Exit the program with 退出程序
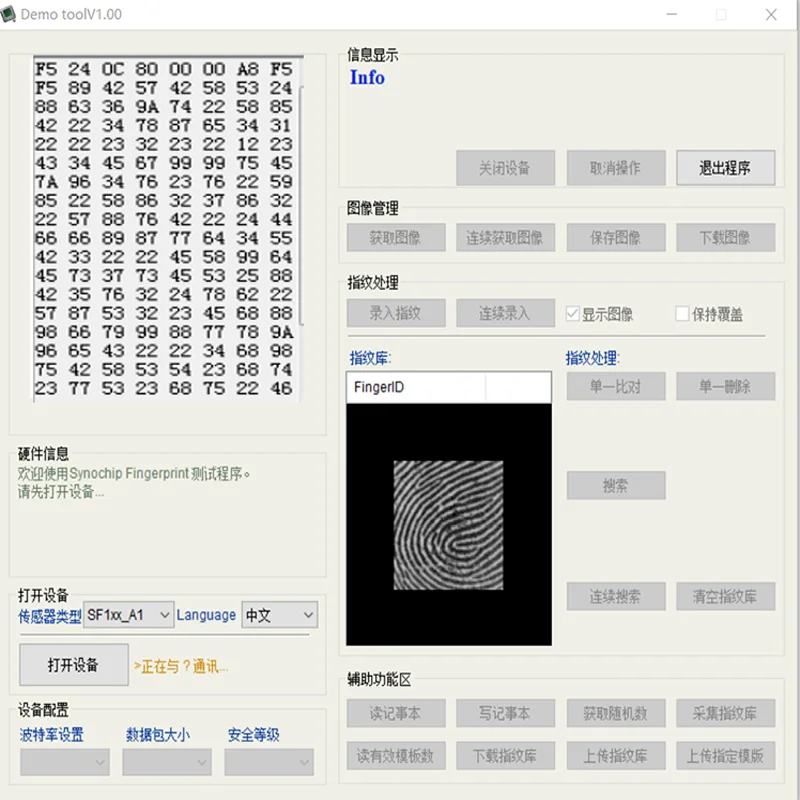This screenshot has width=800, height=800. coord(726,168)
